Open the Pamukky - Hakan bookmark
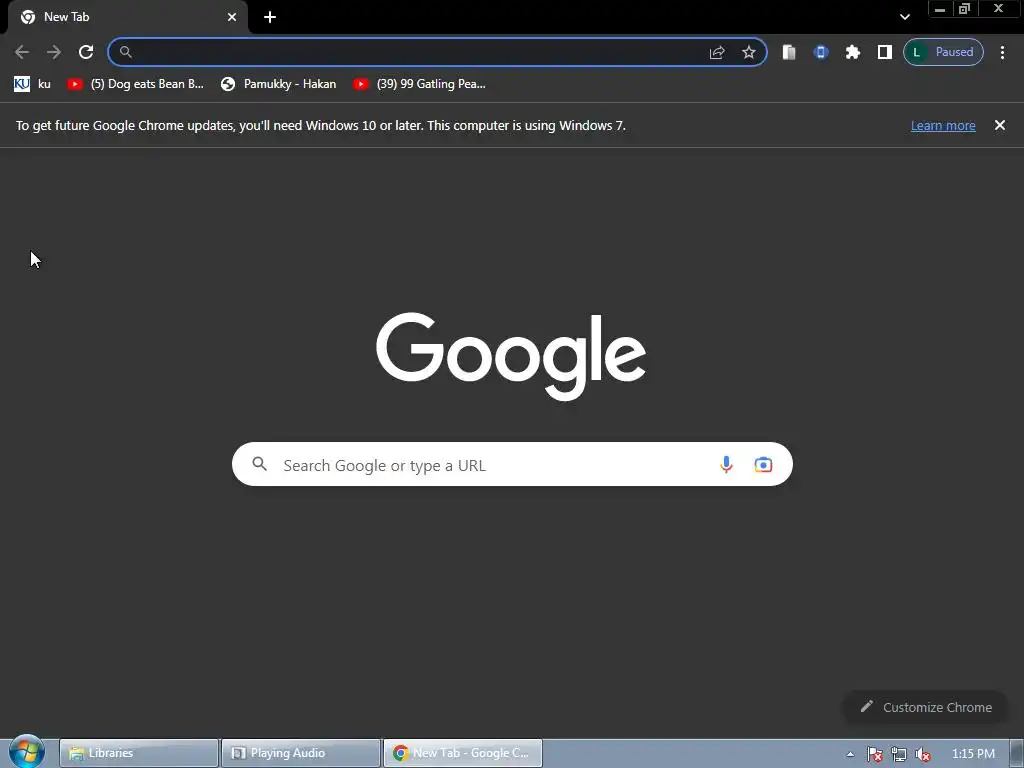The image size is (1024, 768). point(279,84)
